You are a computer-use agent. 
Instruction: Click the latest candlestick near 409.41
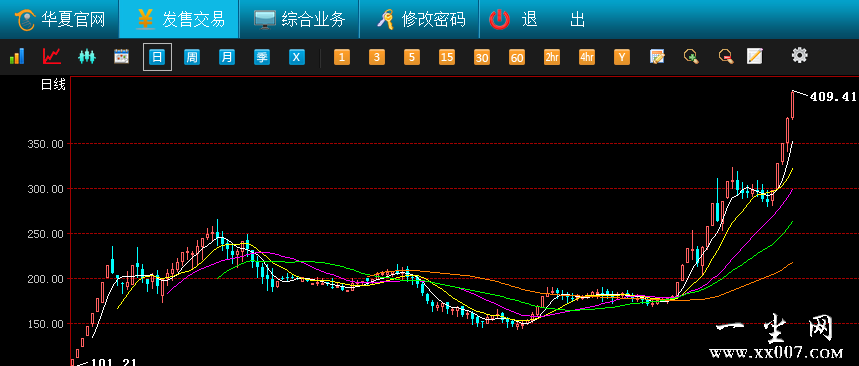(793, 105)
